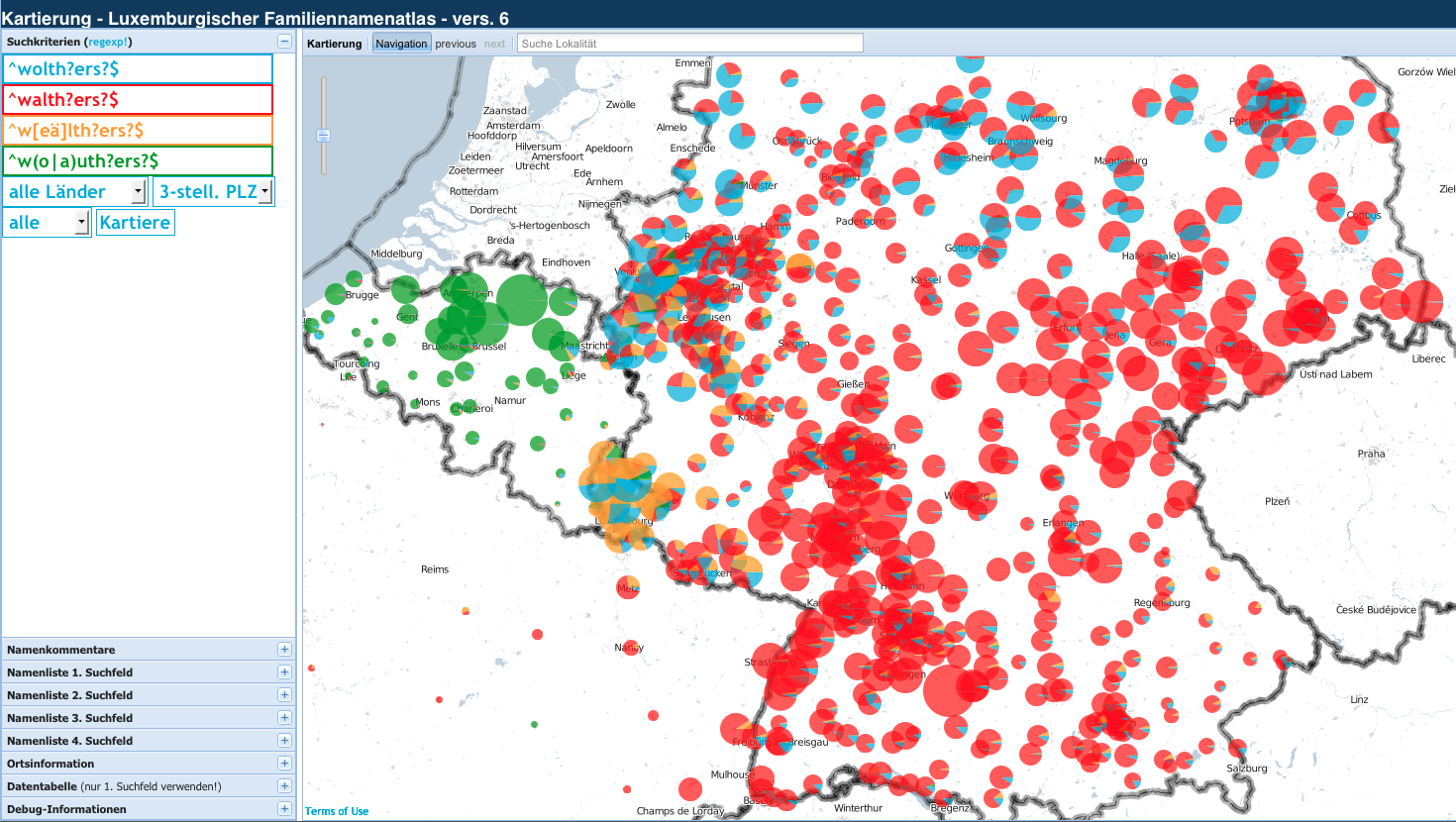
Task: Expand Namenliste 4. Suchfeld plus icon
Action: (x=284, y=741)
